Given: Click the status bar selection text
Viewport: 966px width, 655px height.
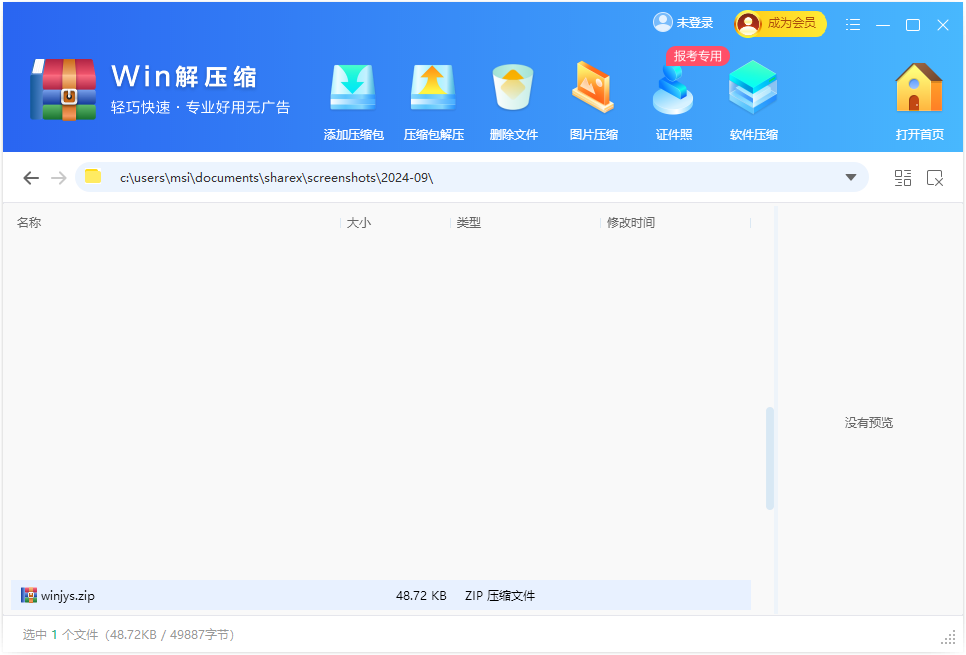Looking at the screenshot, I should click(x=128, y=635).
